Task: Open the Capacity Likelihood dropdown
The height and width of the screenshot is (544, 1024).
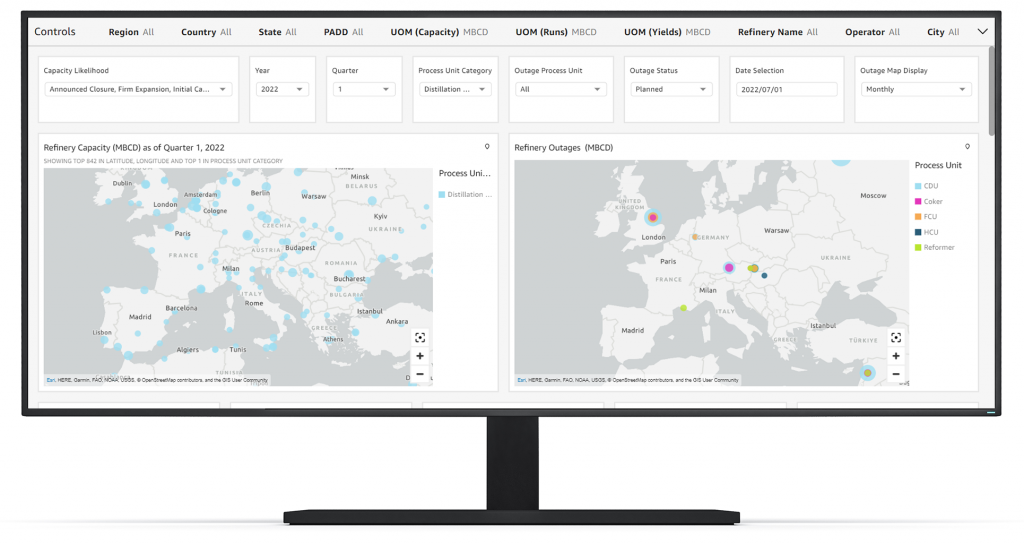Action: coord(137,89)
